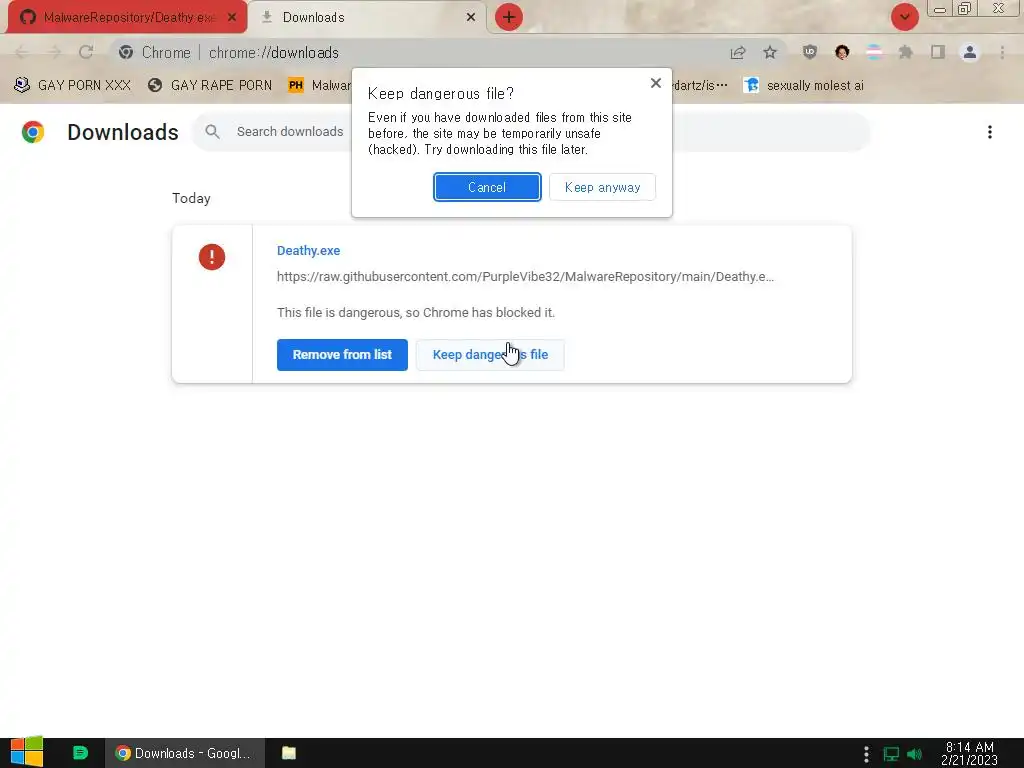1024x768 pixels.
Task: Switch to the MalwareRepository/Deathy.exe GitHub tab
Action: click(x=127, y=17)
